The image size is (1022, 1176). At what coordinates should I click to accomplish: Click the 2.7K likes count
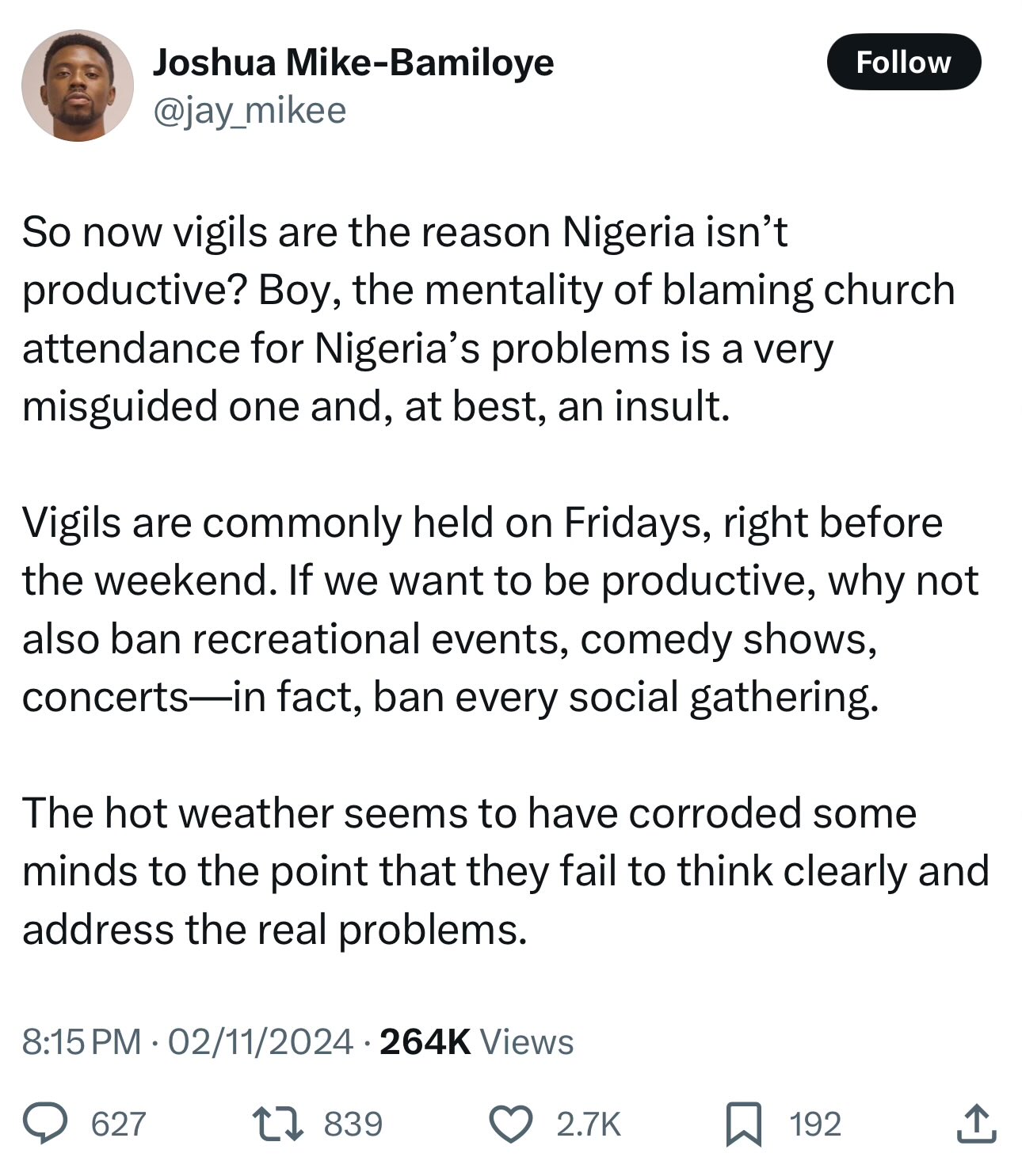[588, 1125]
